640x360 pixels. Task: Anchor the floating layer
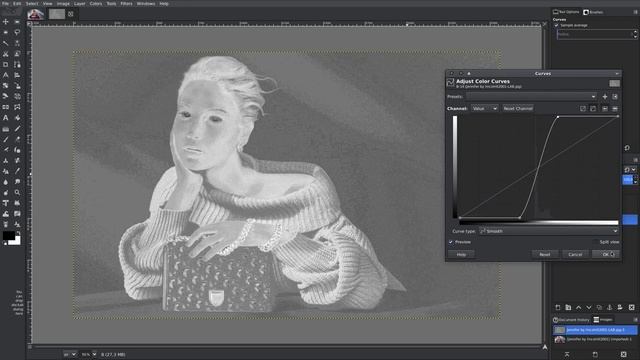pos(609,307)
